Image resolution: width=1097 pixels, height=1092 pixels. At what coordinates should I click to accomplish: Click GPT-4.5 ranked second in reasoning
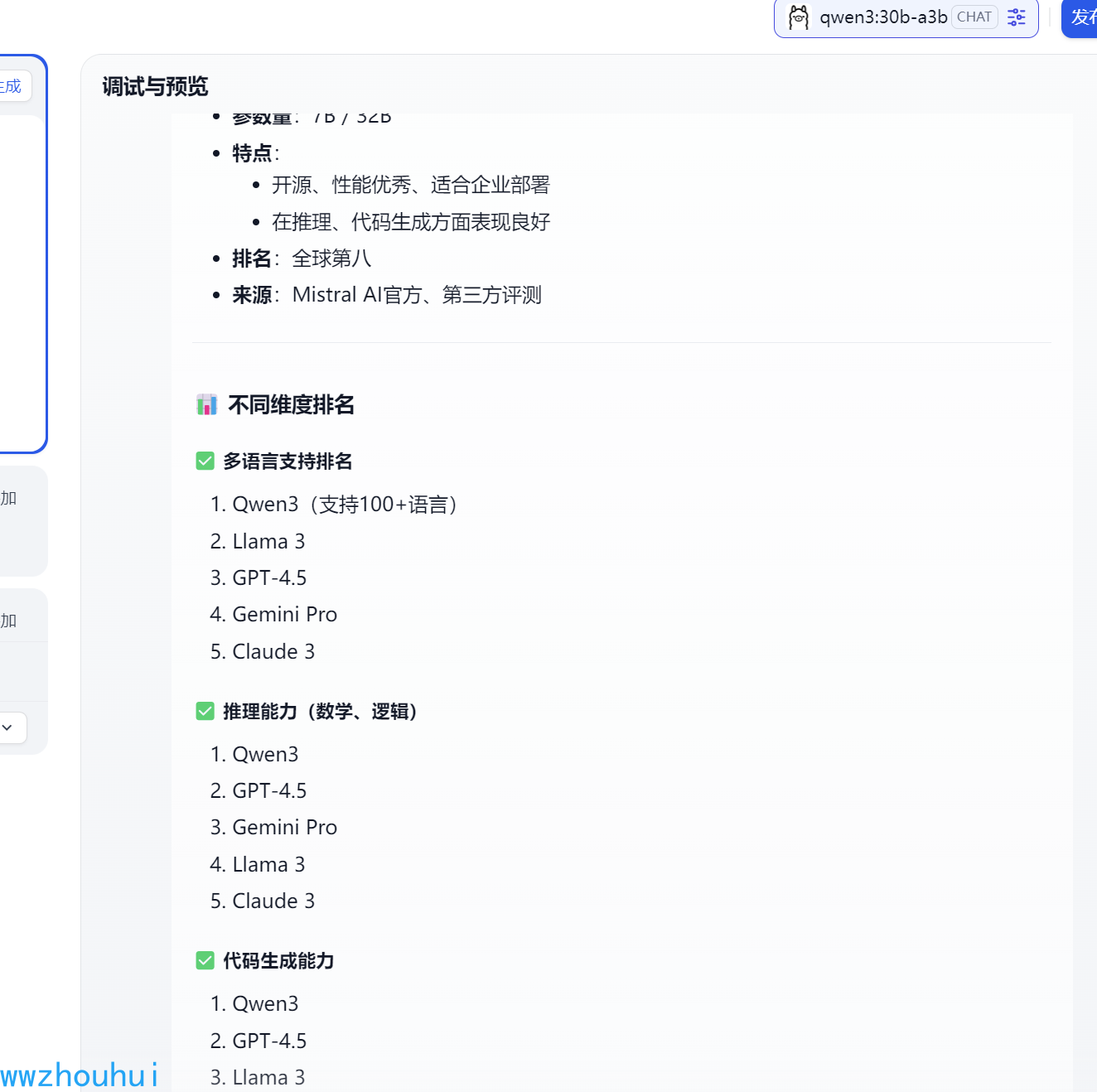269,790
